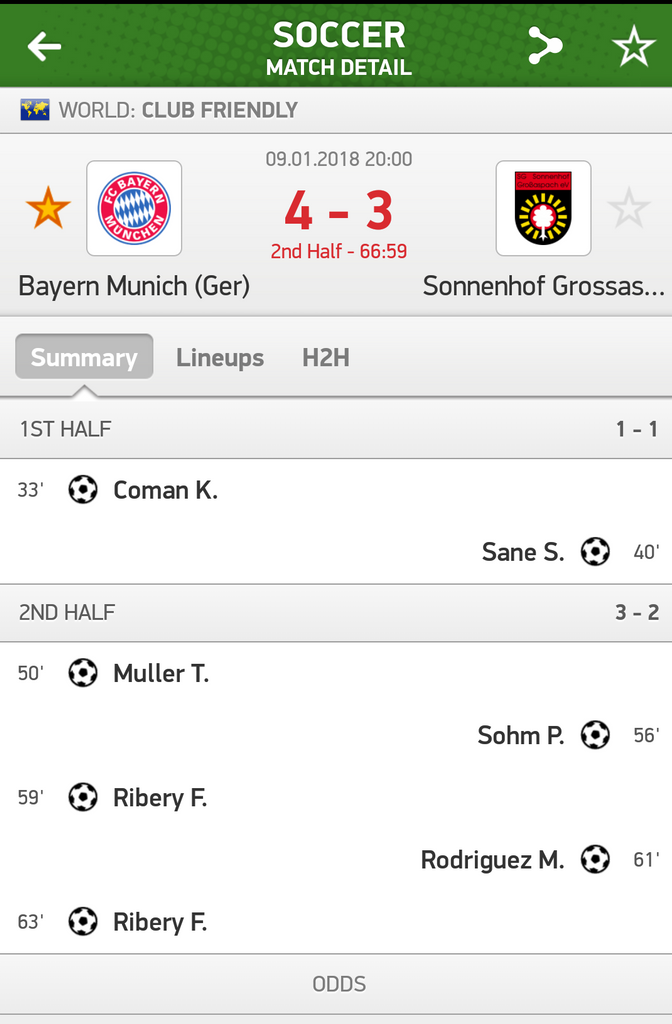The image size is (672, 1024).
Task: Switch to the Lineups tab
Action: point(220,357)
